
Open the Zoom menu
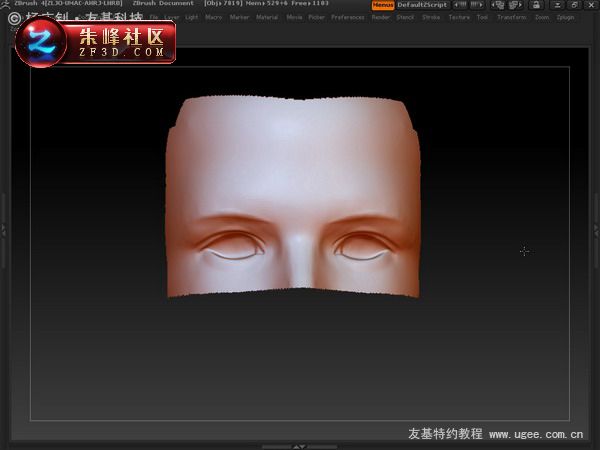(x=542, y=17)
